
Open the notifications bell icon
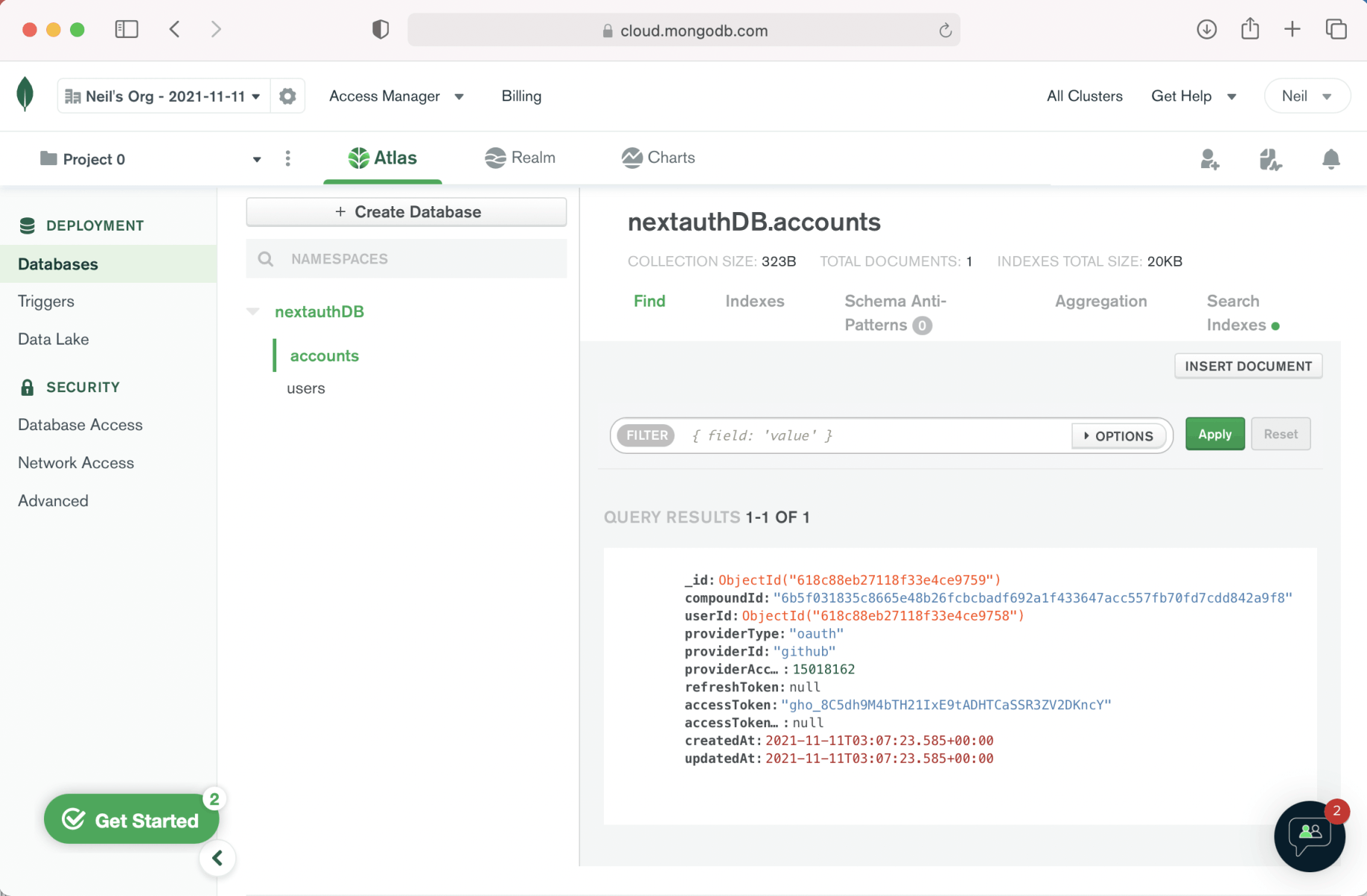1331,159
